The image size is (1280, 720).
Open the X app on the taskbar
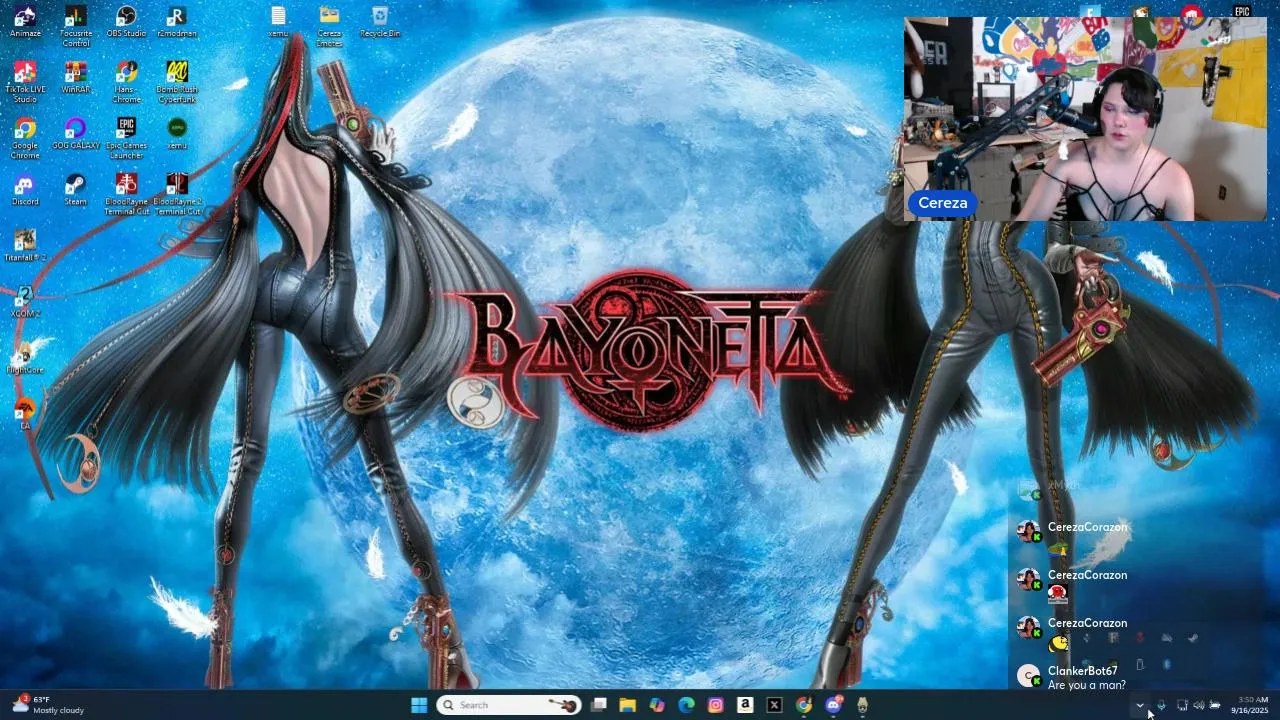coord(774,705)
